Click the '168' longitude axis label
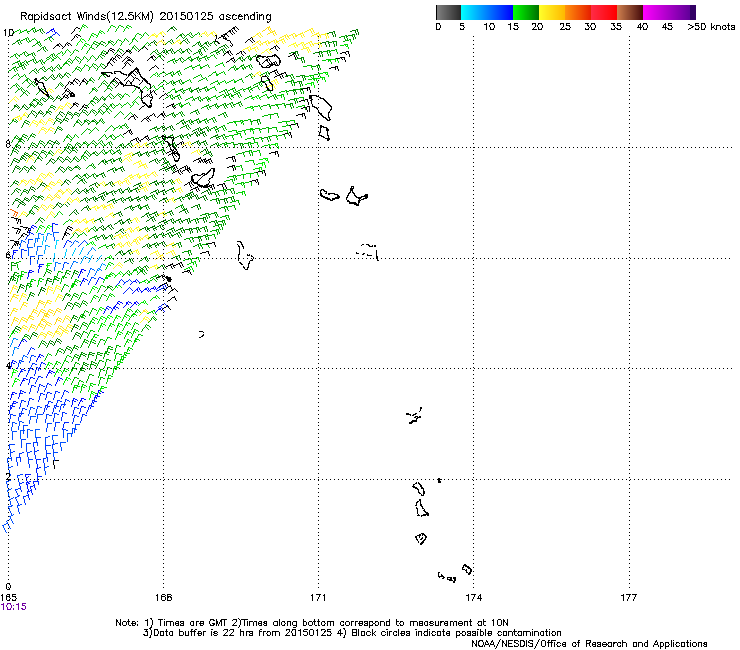The height and width of the screenshot is (650, 740). pyautogui.click(x=163, y=598)
